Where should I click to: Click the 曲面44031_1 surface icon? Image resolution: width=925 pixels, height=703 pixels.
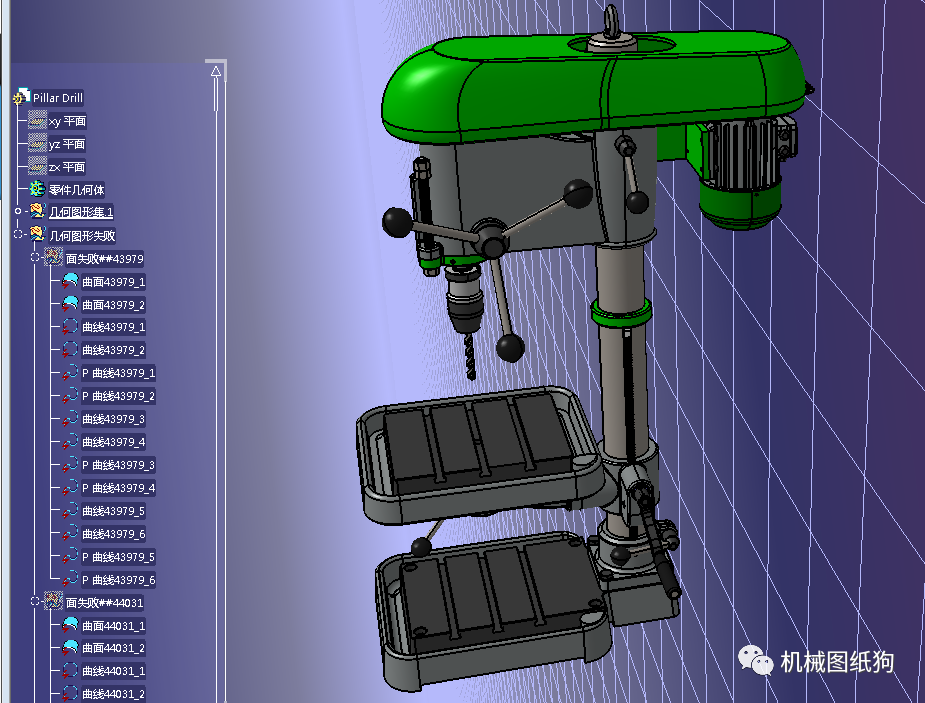70,625
